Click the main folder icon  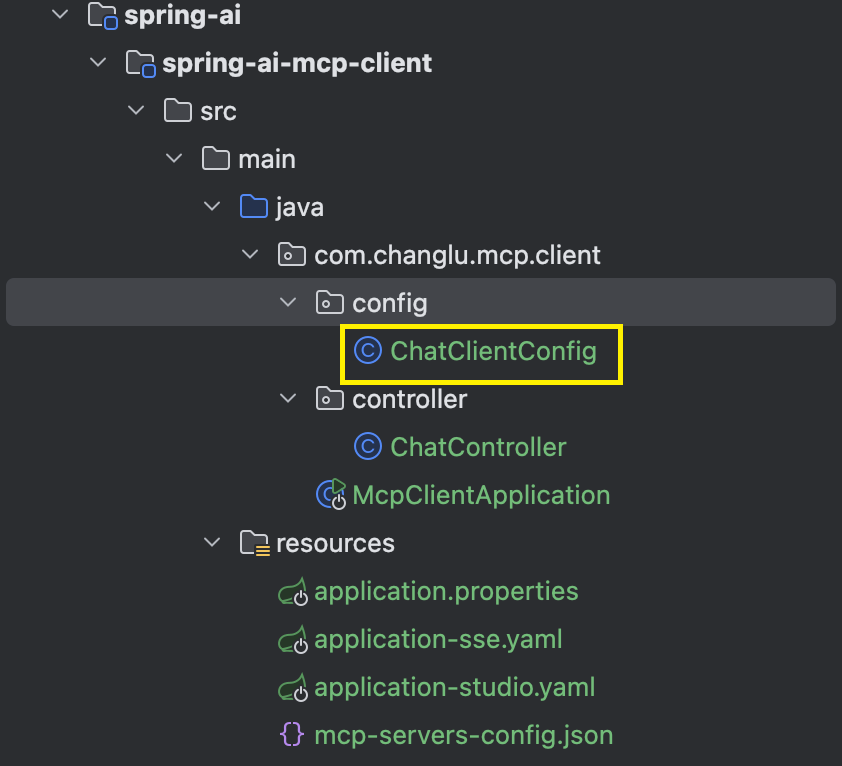click(x=216, y=158)
